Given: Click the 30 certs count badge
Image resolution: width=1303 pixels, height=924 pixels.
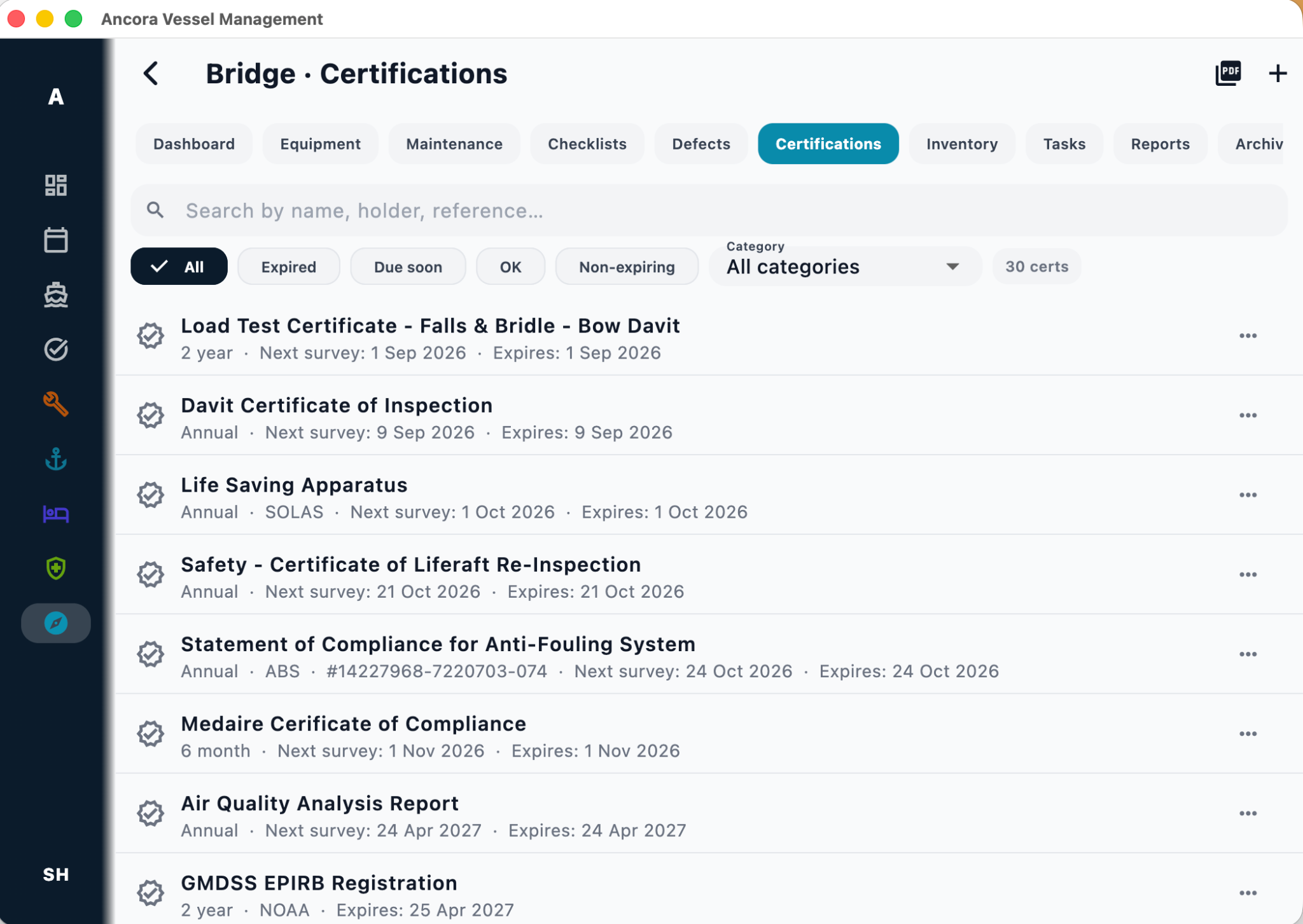Looking at the screenshot, I should pos(1036,266).
